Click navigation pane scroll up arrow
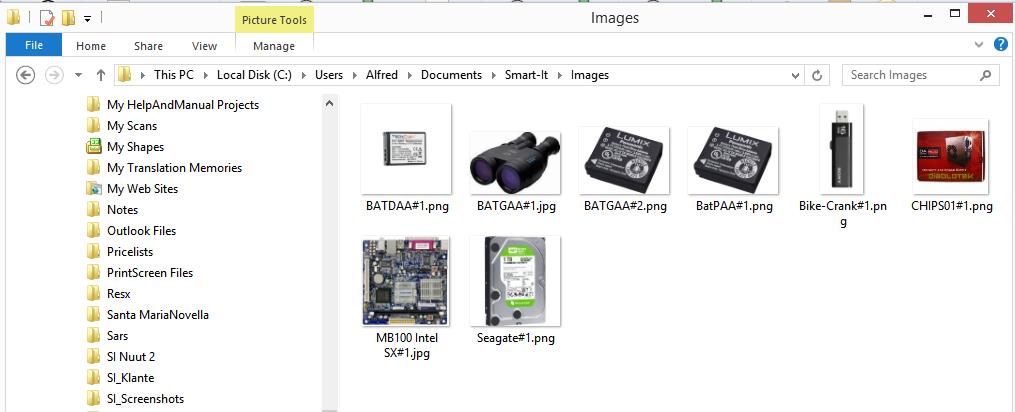The height and width of the screenshot is (412, 1015). pyautogui.click(x=329, y=102)
